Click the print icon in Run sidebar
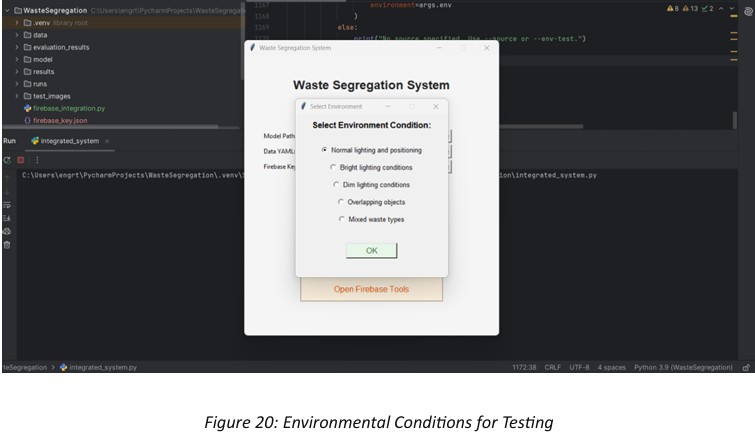The width and height of the screenshot is (755, 442). click(x=7, y=231)
